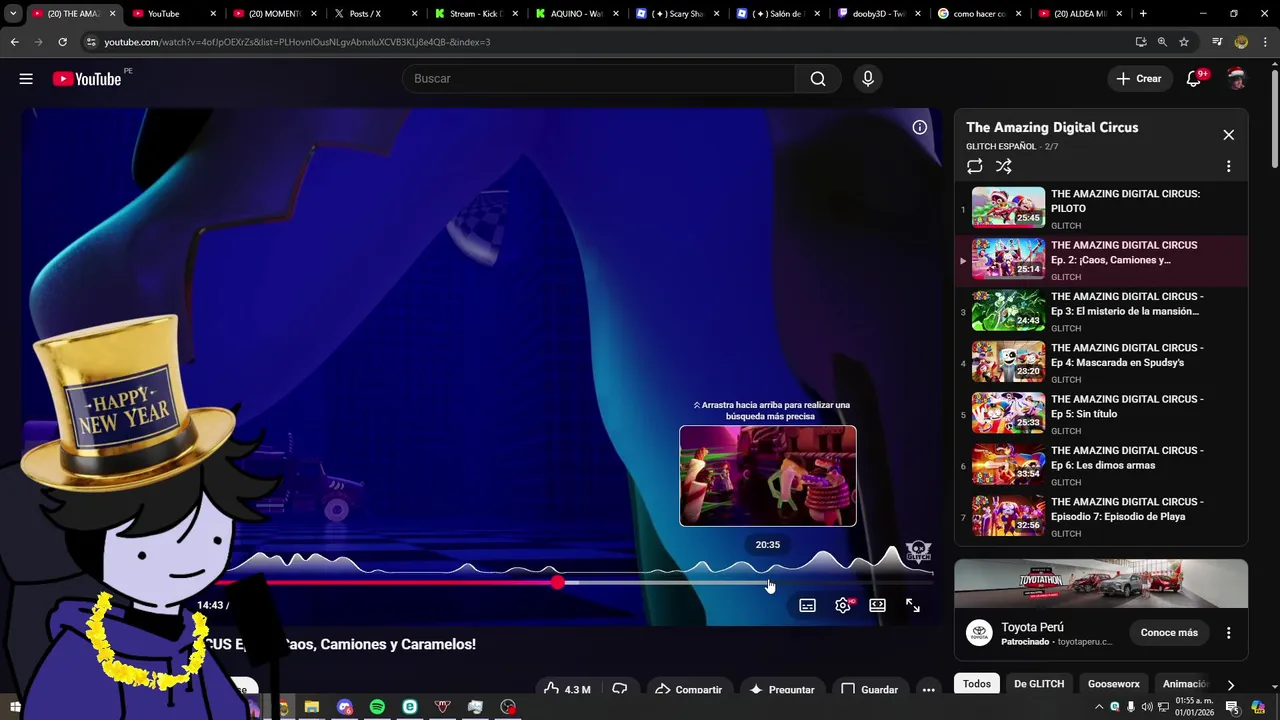Open browser media control icon
Viewport: 1280px width, 720px height.
pos(1217,42)
